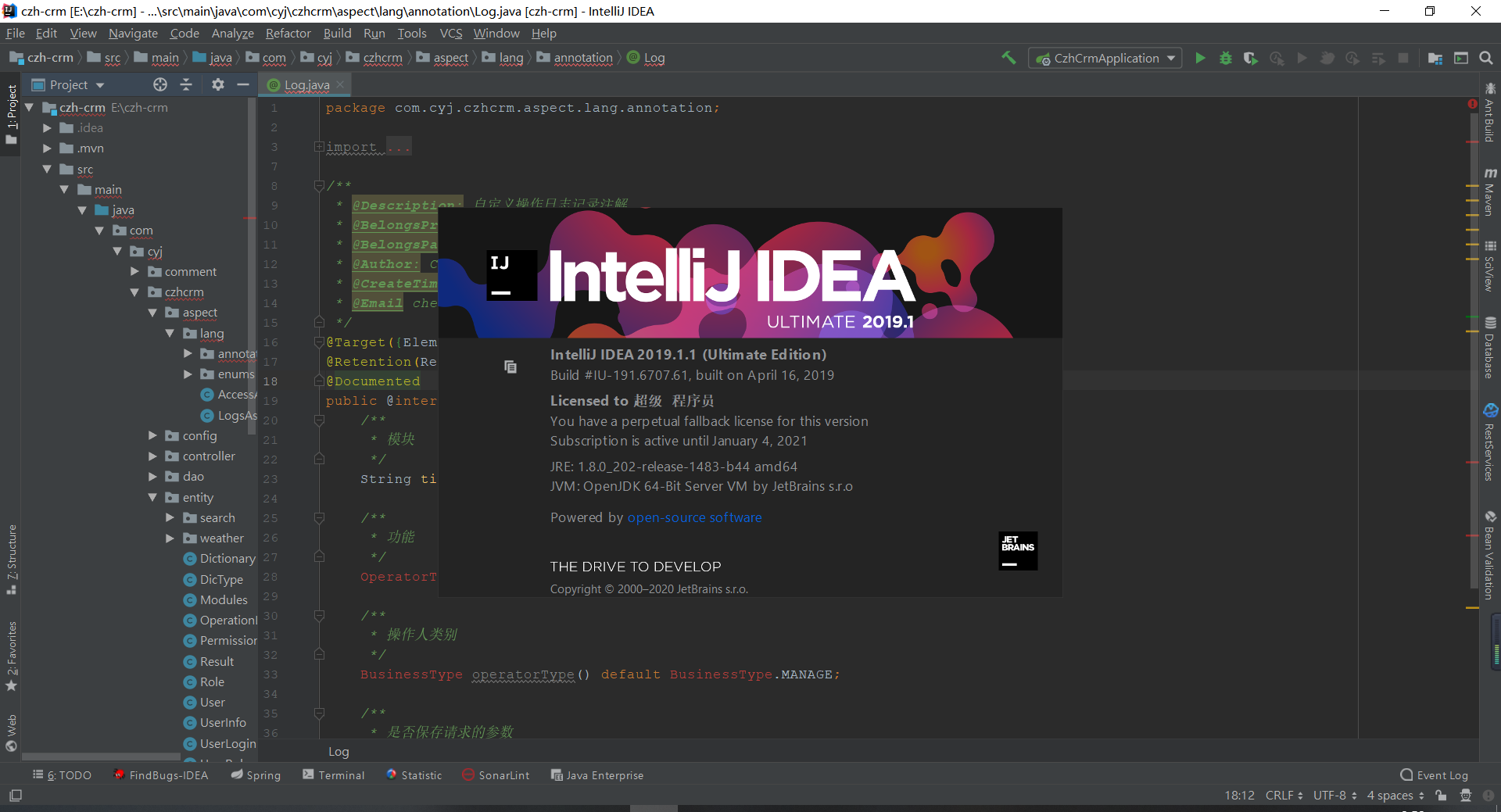Open Run Anything window icon

1461,58
